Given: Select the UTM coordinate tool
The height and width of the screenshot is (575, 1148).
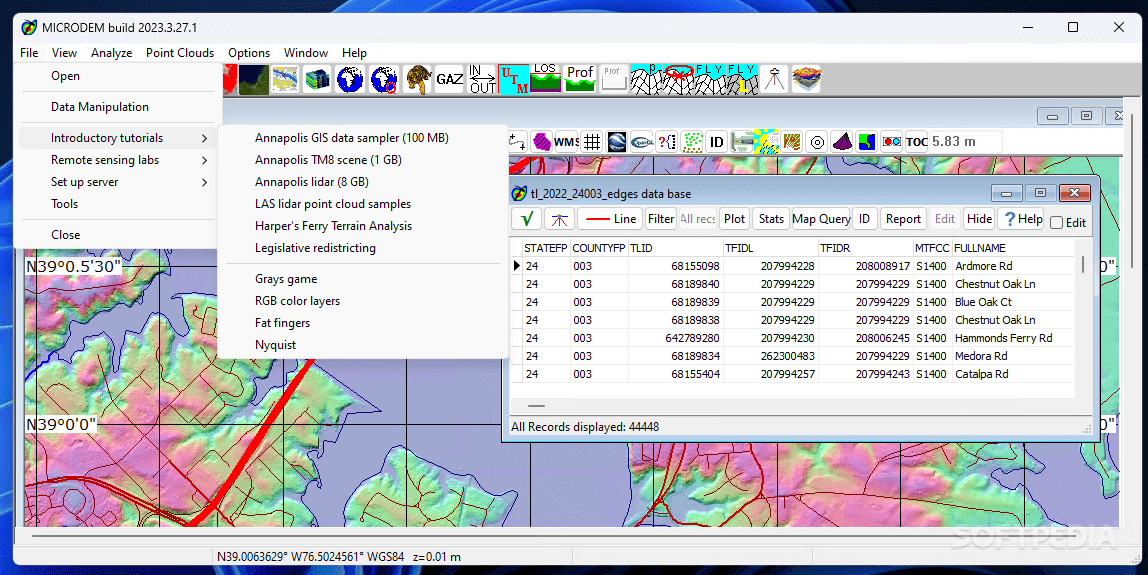Looking at the screenshot, I should coord(514,79).
